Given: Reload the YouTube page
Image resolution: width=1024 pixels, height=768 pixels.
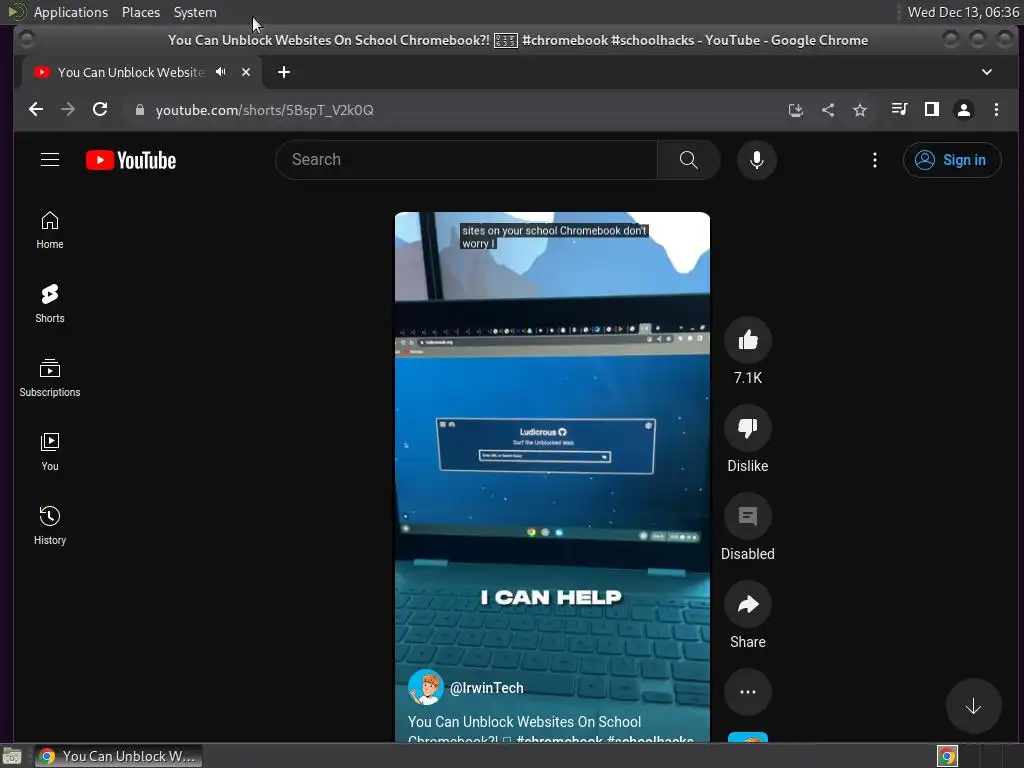Looking at the screenshot, I should 100,110.
